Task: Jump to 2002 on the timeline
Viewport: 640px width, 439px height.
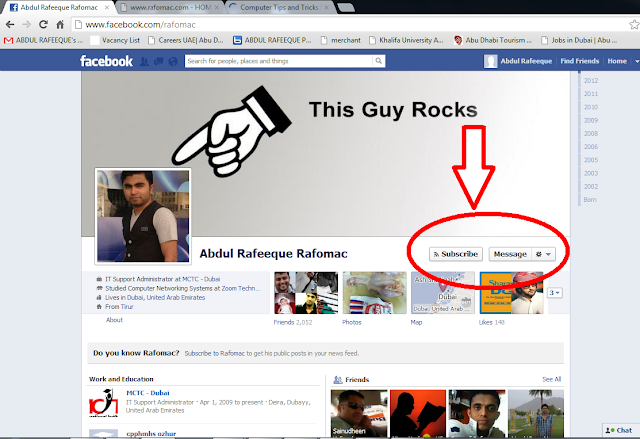Action: pyautogui.click(x=591, y=186)
